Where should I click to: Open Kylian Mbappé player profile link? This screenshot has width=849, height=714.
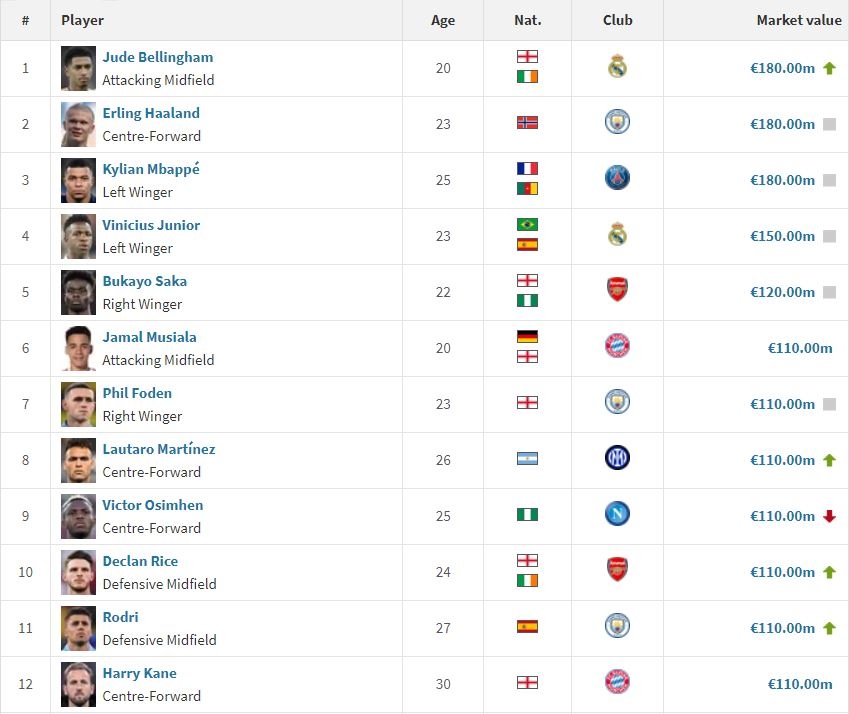click(151, 169)
